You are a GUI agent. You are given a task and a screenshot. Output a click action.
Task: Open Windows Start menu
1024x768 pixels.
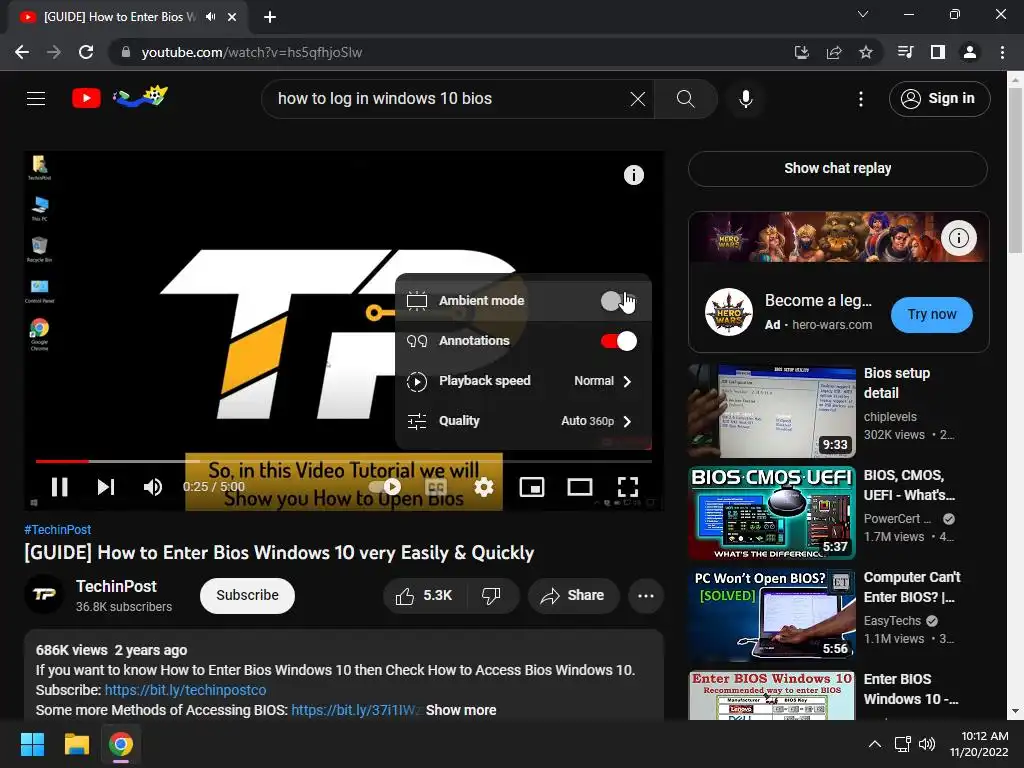pos(32,744)
